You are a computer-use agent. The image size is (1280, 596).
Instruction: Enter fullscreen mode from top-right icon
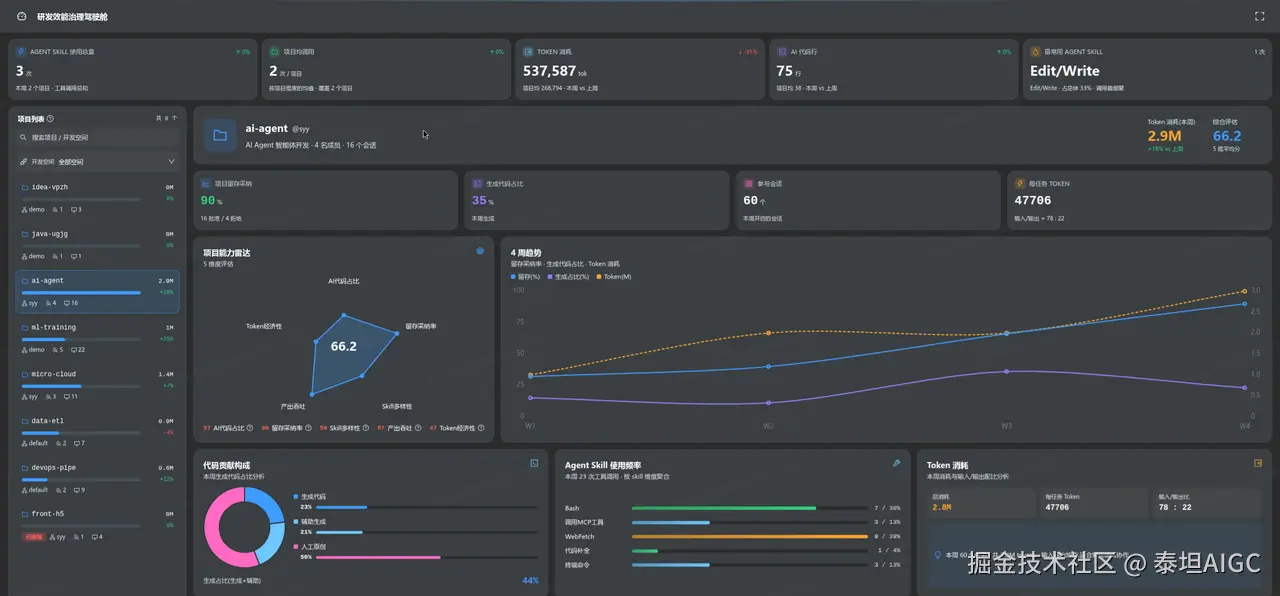[x=1259, y=16]
